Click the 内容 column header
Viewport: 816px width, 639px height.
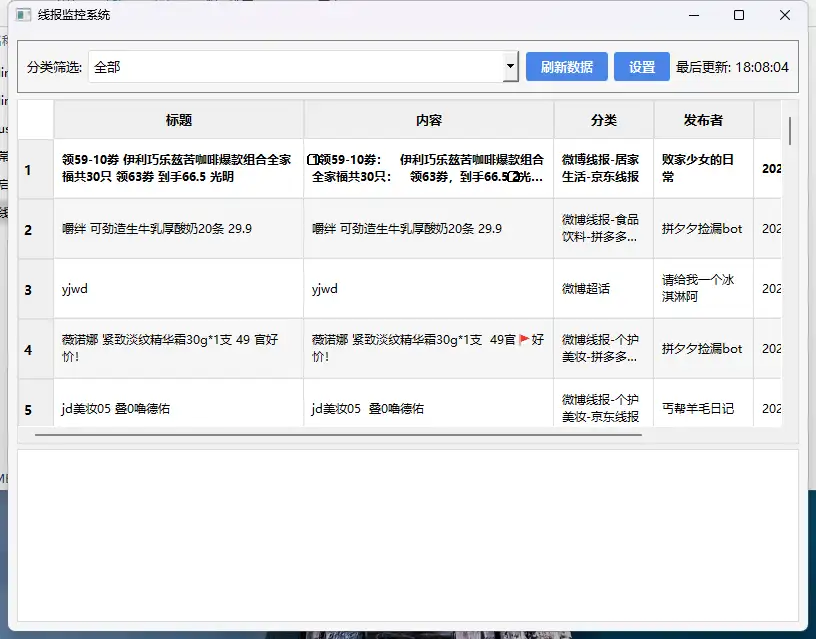tap(429, 120)
